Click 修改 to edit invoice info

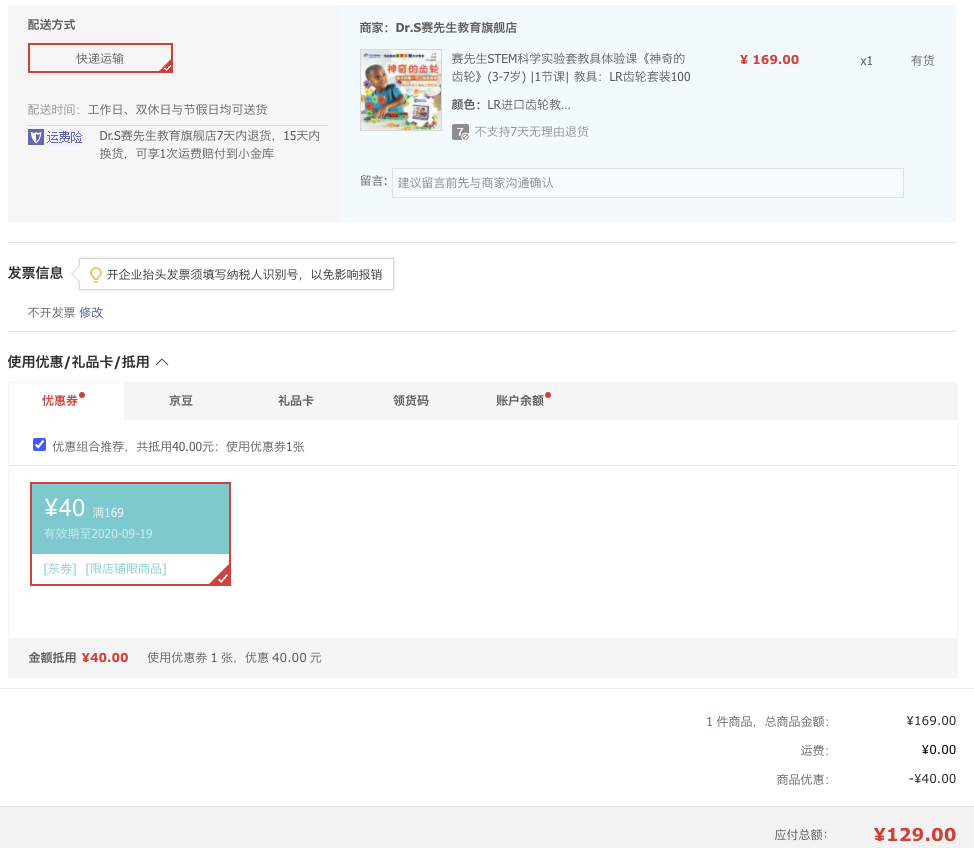pos(91,312)
